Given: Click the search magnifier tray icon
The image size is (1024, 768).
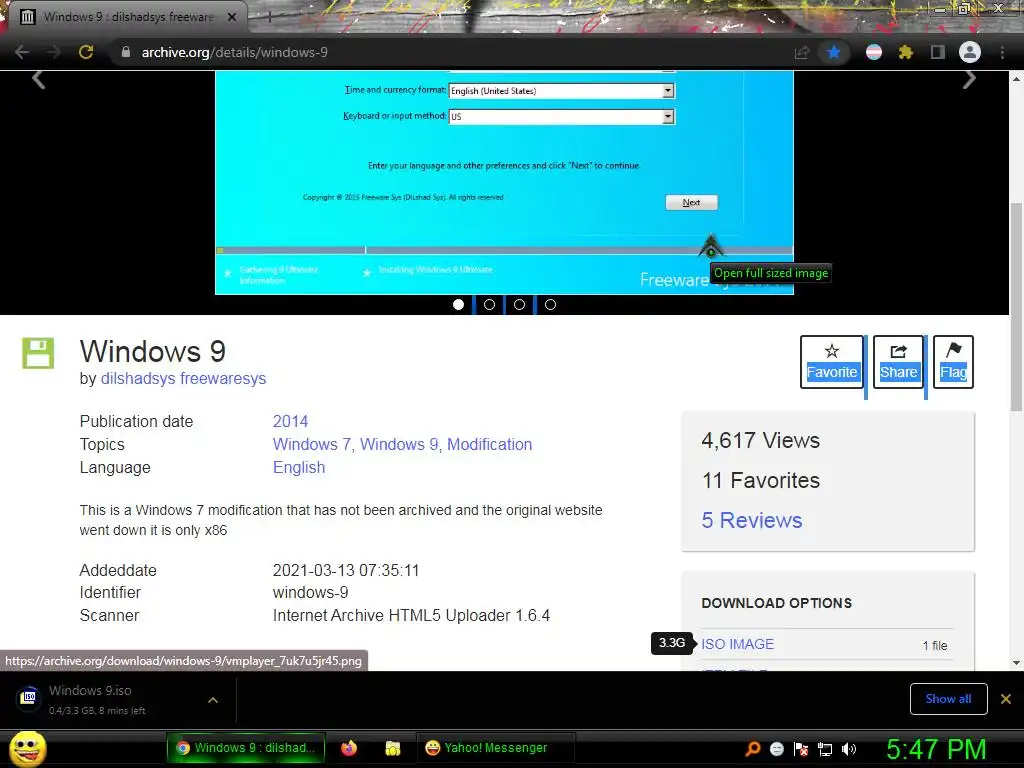Looking at the screenshot, I should pos(753,749).
